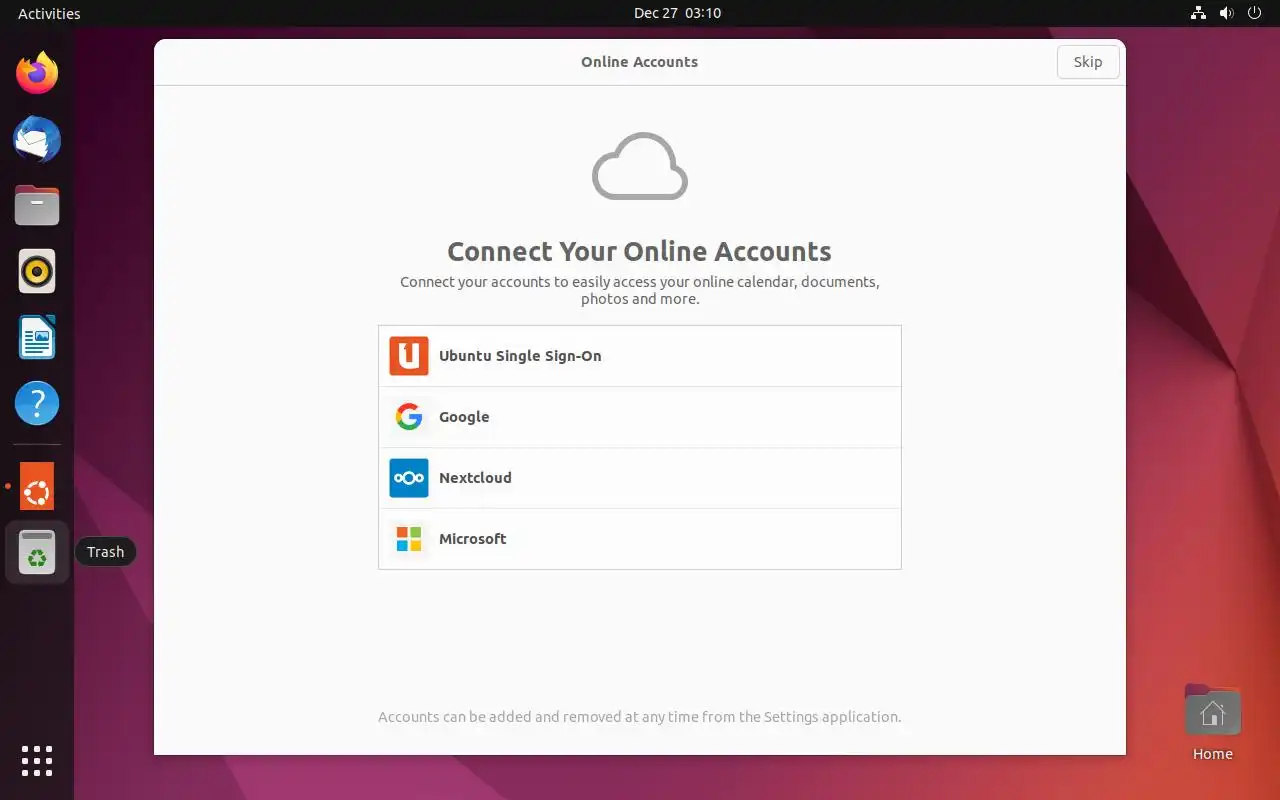Skip the Online Accounts setup
Screen dimensions: 1280x800
click(1088, 62)
